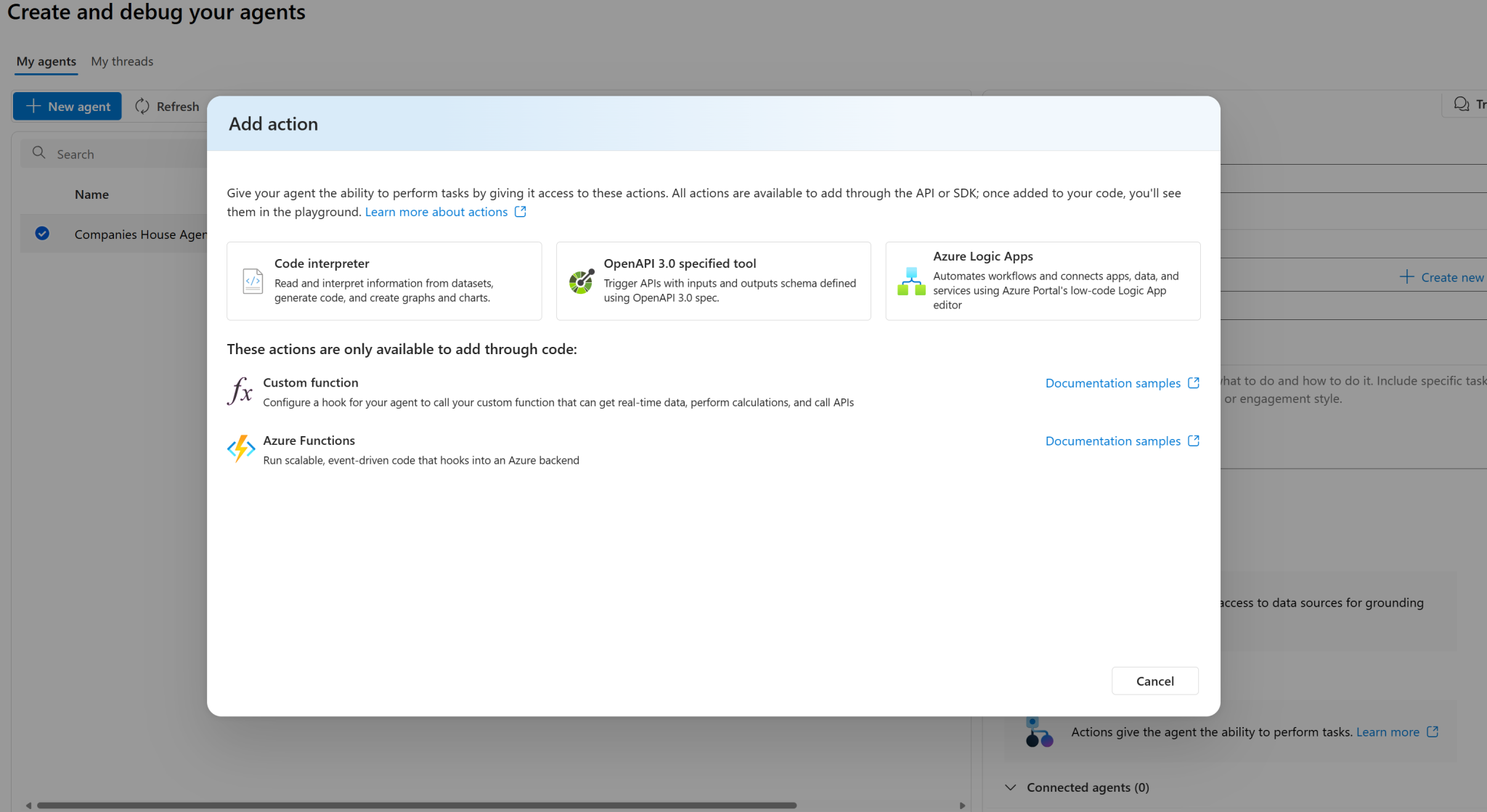Click the OpenAPI 3.0 specified tool icon
This screenshot has height=812, width=1487.
[581, 282]
